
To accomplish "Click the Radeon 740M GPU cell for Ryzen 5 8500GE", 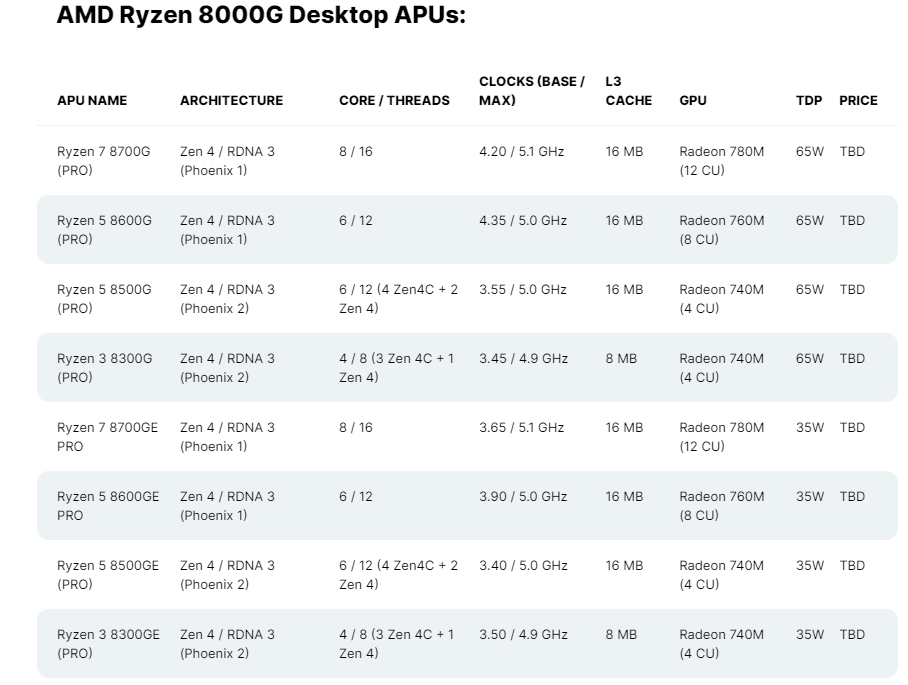I will pos(722,574).
